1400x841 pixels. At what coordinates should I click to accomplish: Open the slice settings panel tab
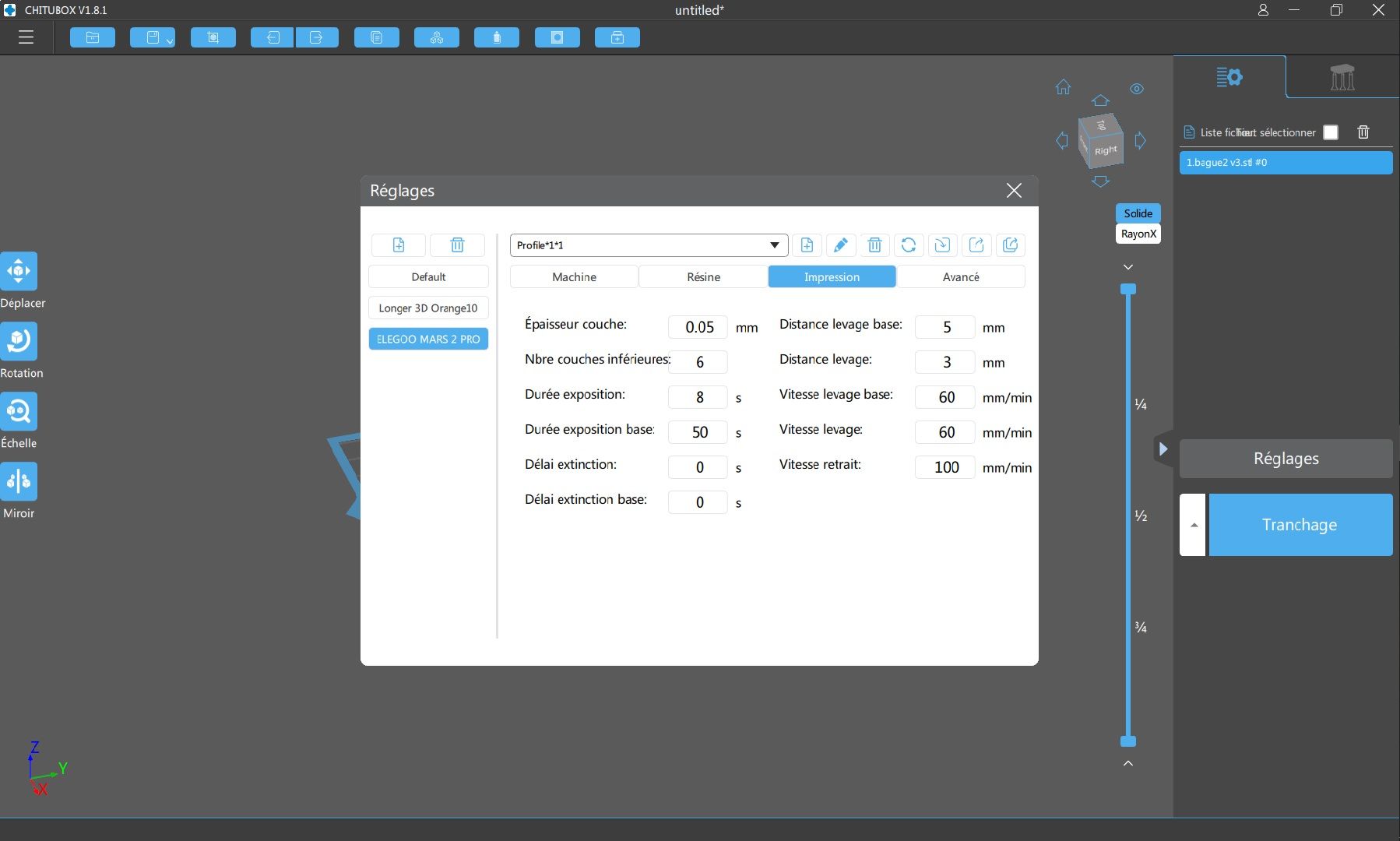(x=1229, y=77)
